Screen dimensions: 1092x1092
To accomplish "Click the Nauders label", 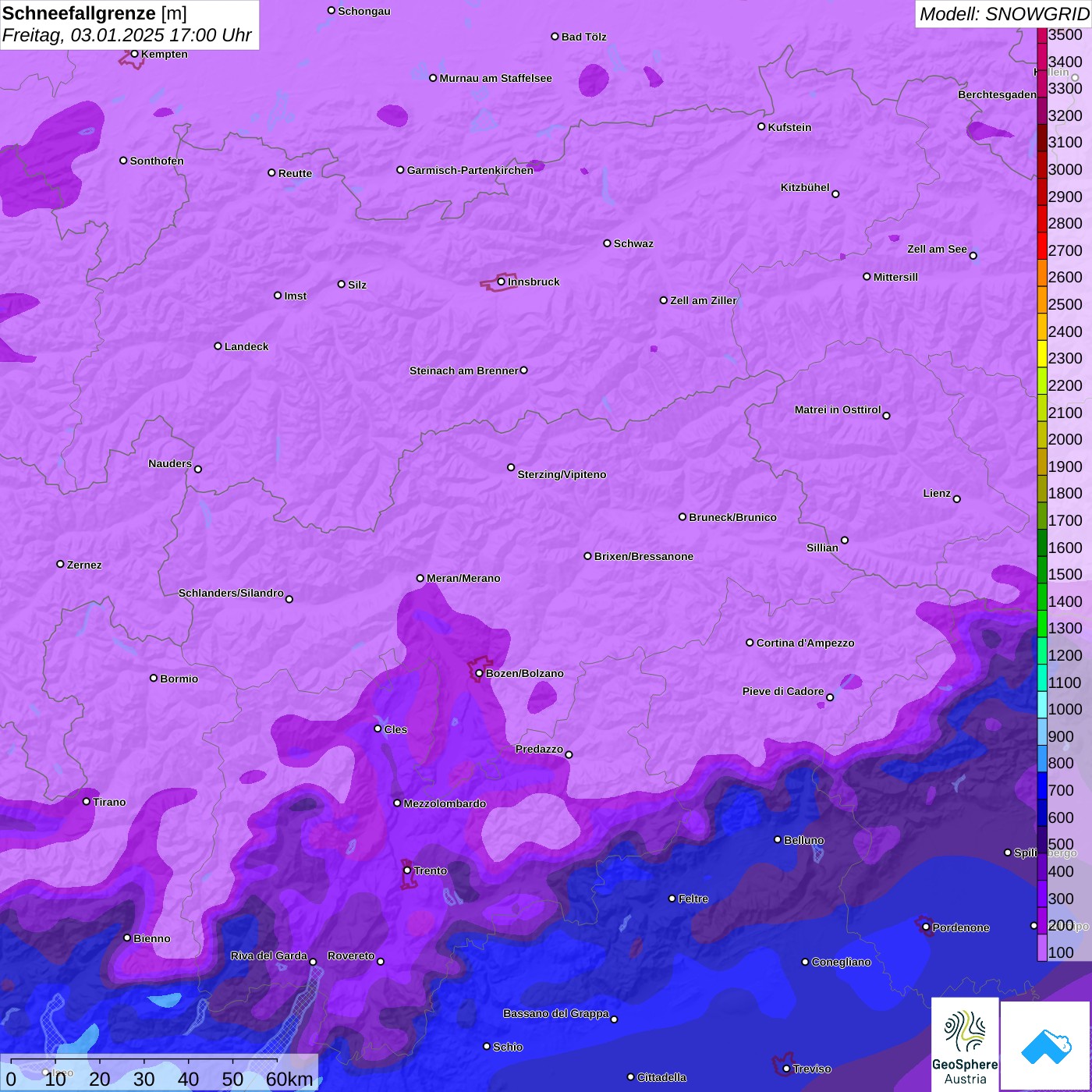I will pos(170,463).
